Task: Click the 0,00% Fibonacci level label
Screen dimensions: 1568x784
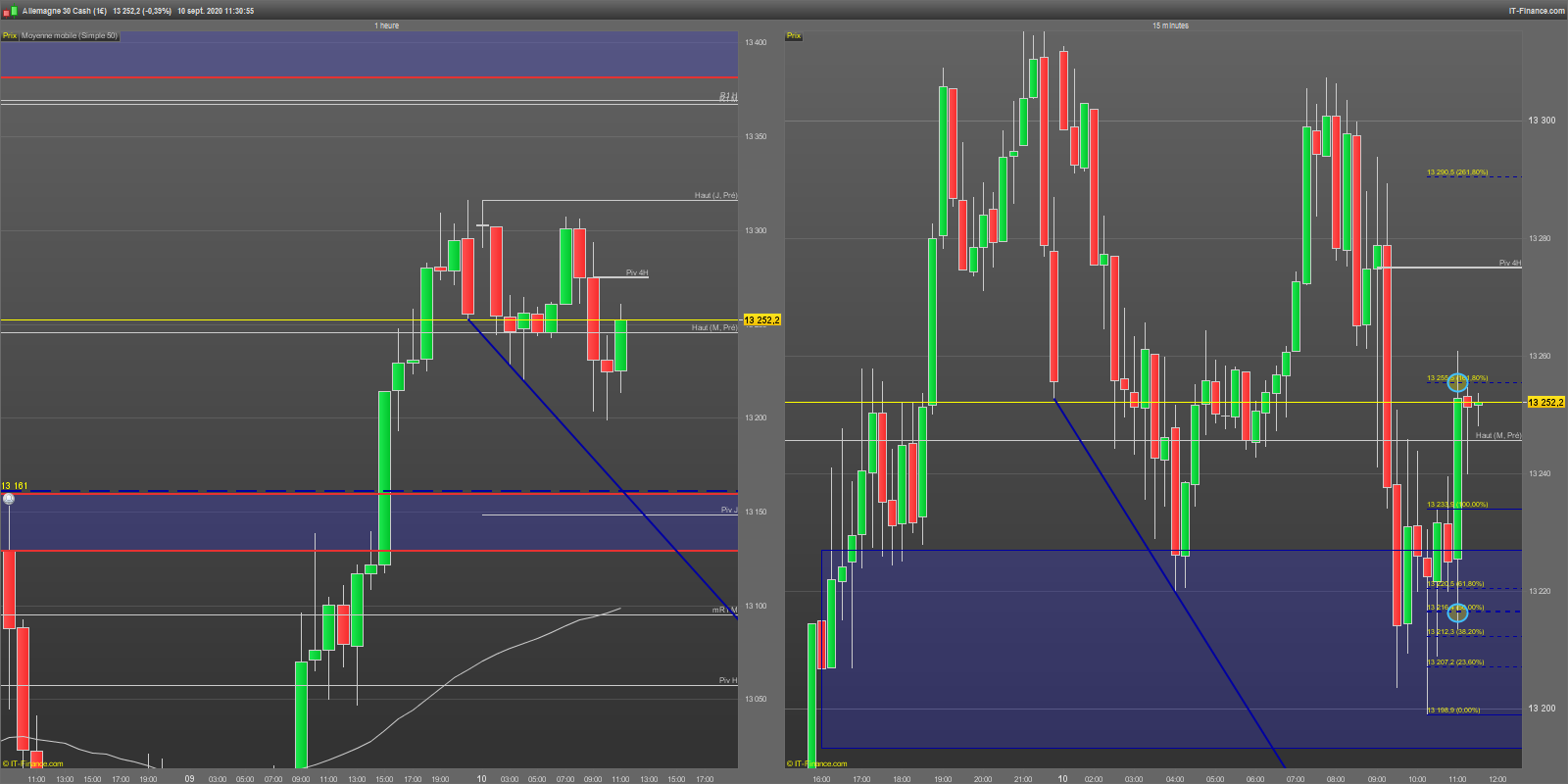Action: coord(1453,710)
